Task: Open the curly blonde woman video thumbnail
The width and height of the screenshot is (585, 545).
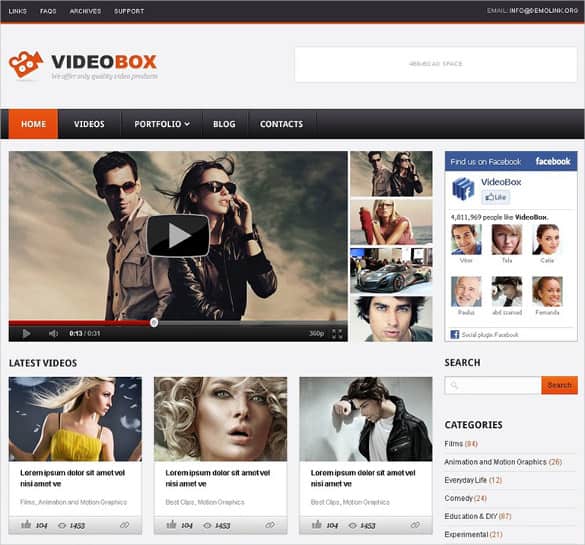Action: click(x=220, y=419)
